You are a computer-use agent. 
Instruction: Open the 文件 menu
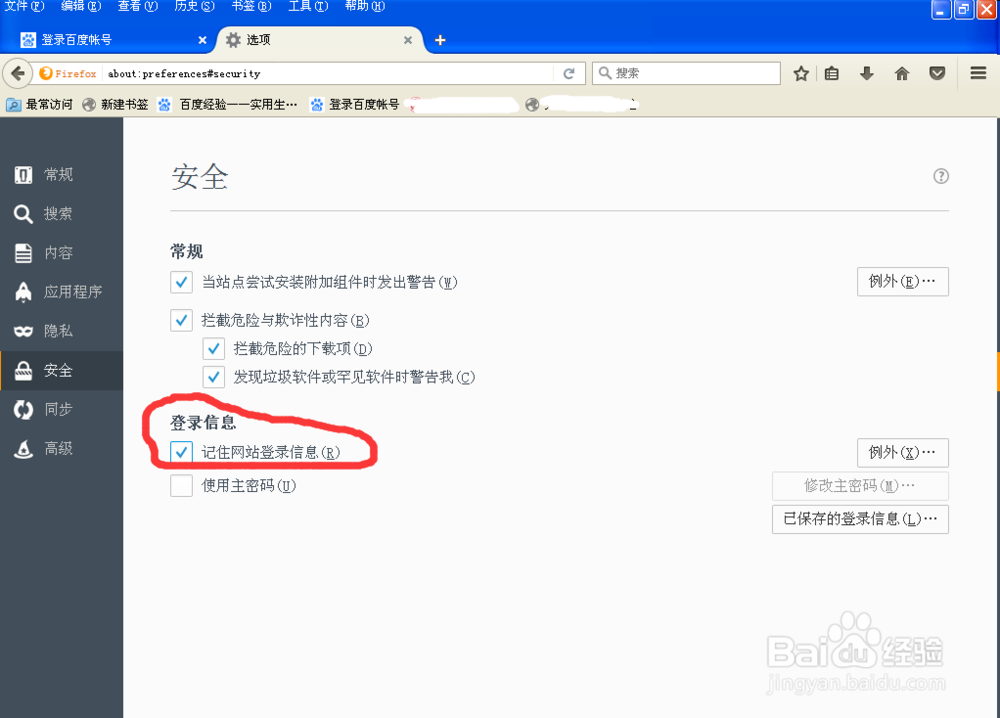(x=24, y=6)
